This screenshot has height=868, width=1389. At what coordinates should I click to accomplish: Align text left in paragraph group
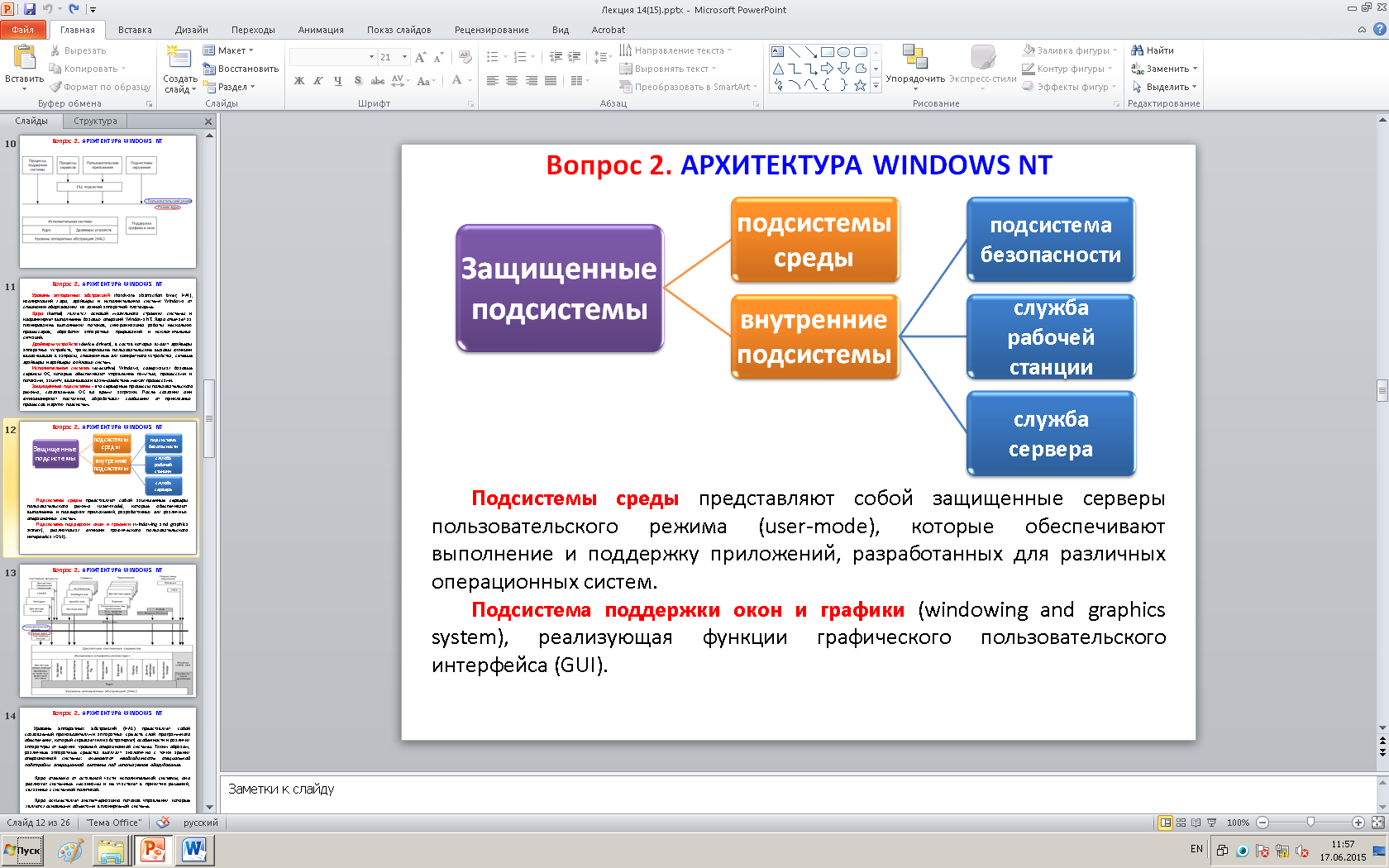pos(493,80)
